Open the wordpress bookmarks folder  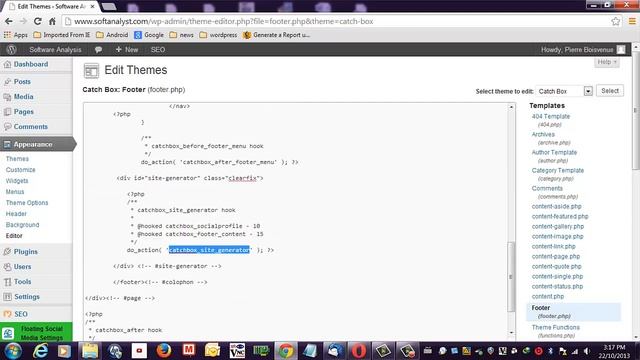[x=218, y=35]
